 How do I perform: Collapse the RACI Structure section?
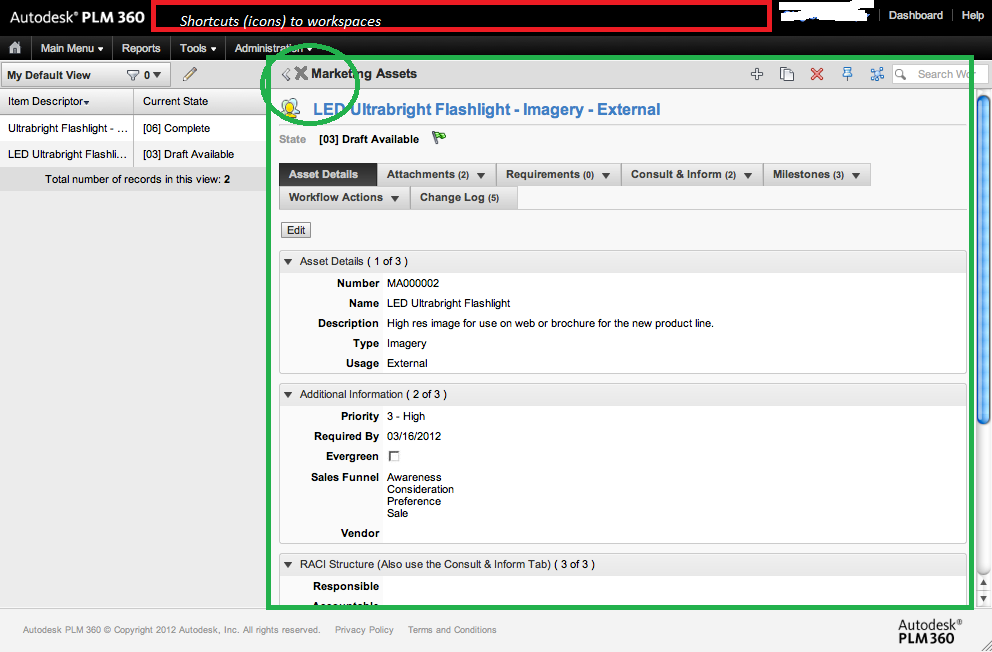[288, 564]
